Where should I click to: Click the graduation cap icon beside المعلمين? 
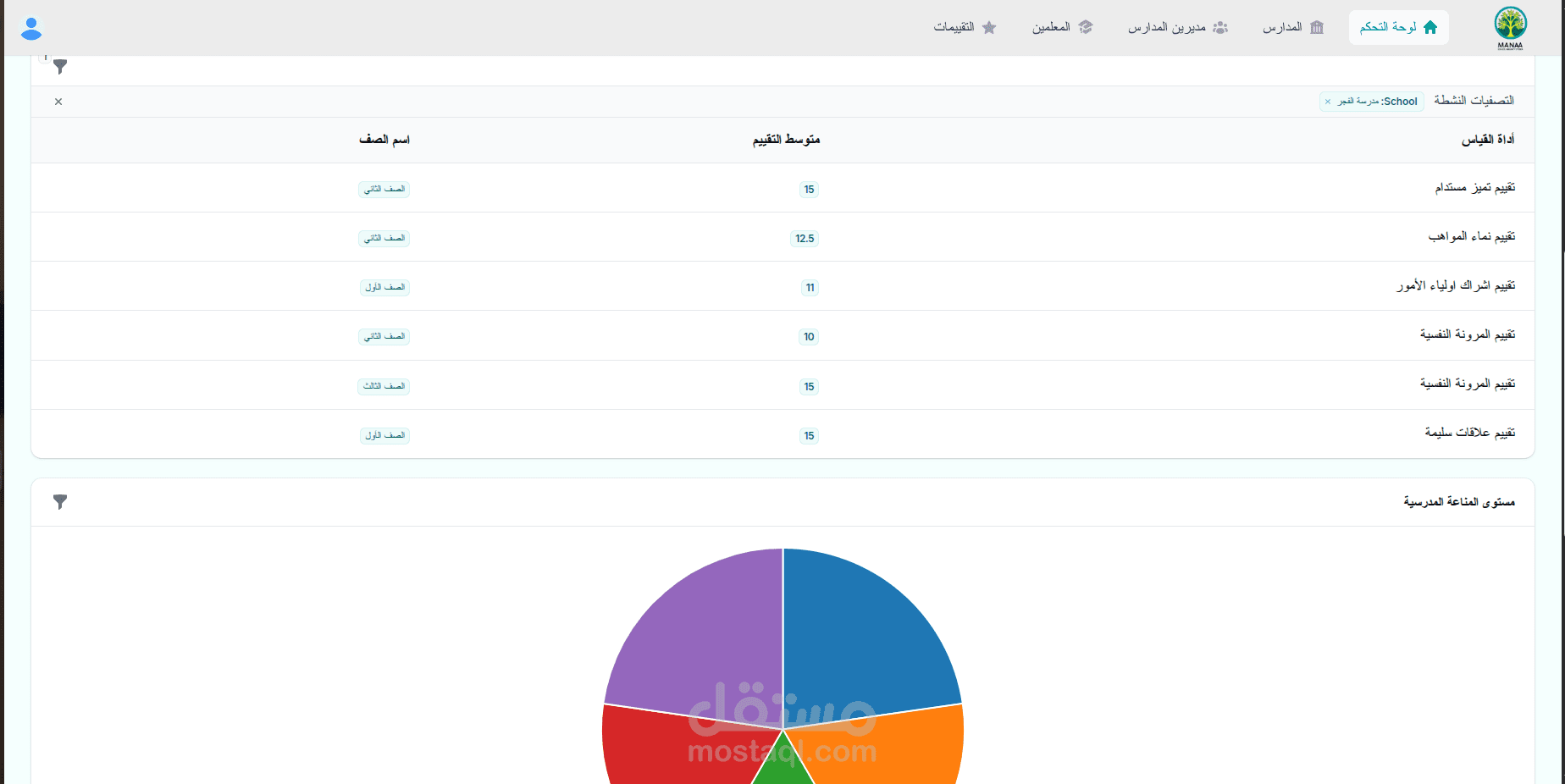[x=1086, y=27]
